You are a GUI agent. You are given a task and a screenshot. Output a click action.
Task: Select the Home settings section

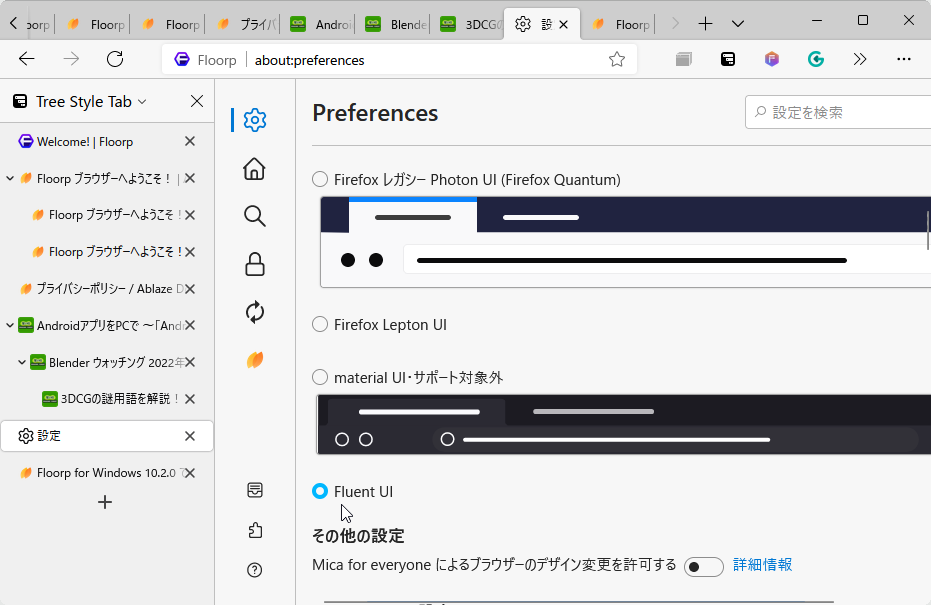(254, 169)
